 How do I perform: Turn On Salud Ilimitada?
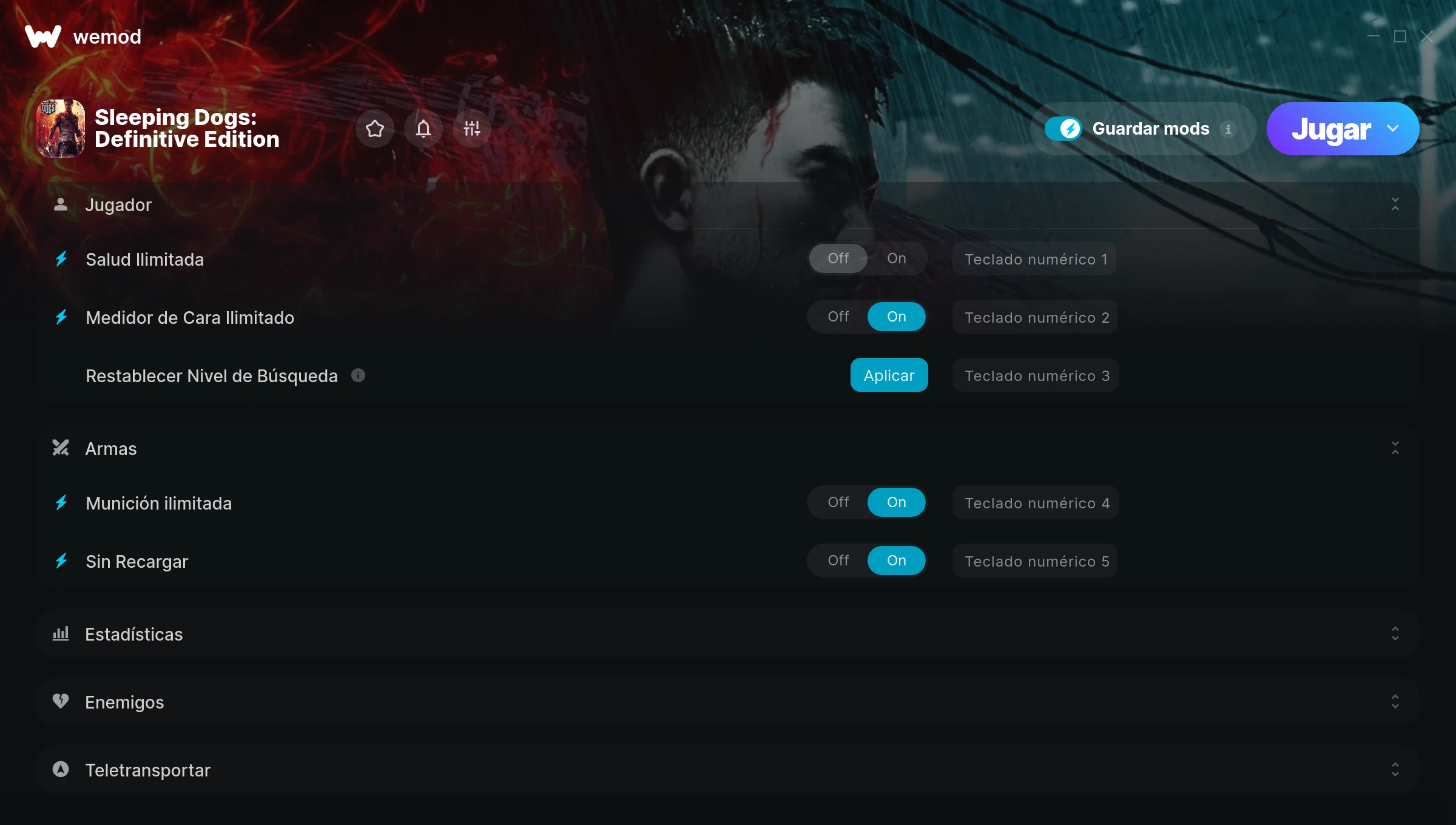pyautogui.click(x=897, y=258)
